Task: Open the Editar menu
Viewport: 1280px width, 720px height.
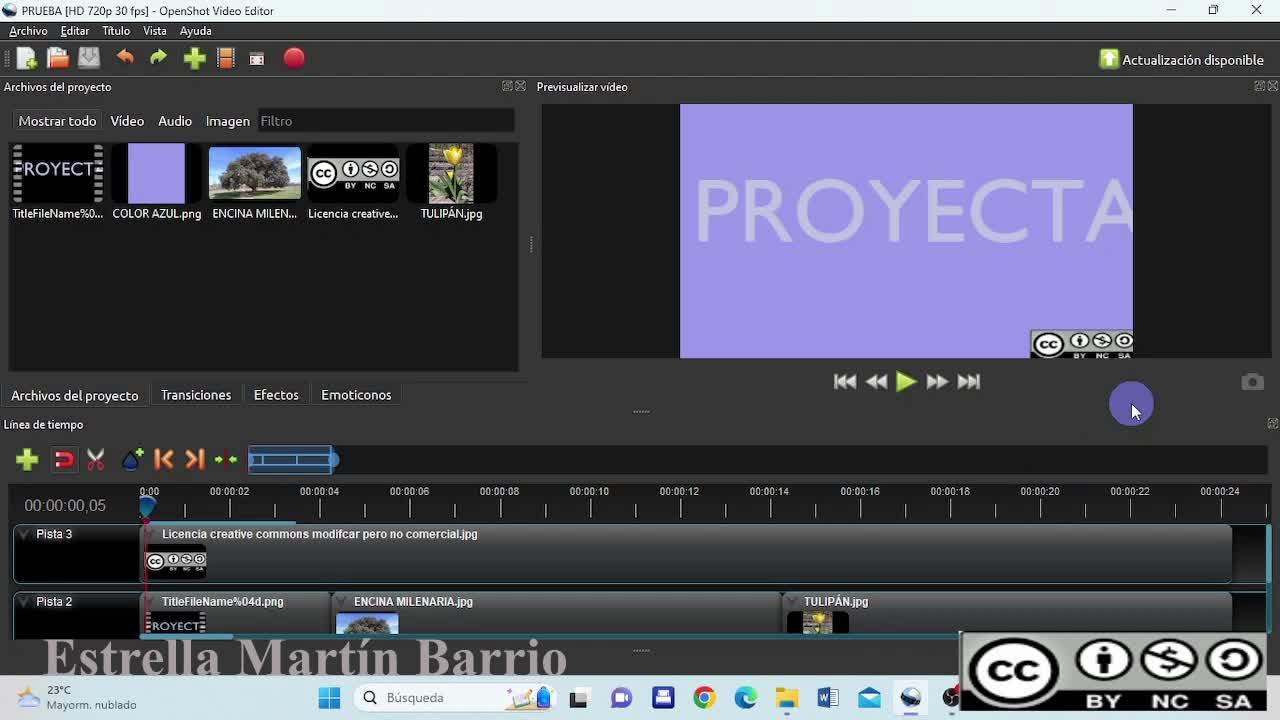Action: (75, 31)
